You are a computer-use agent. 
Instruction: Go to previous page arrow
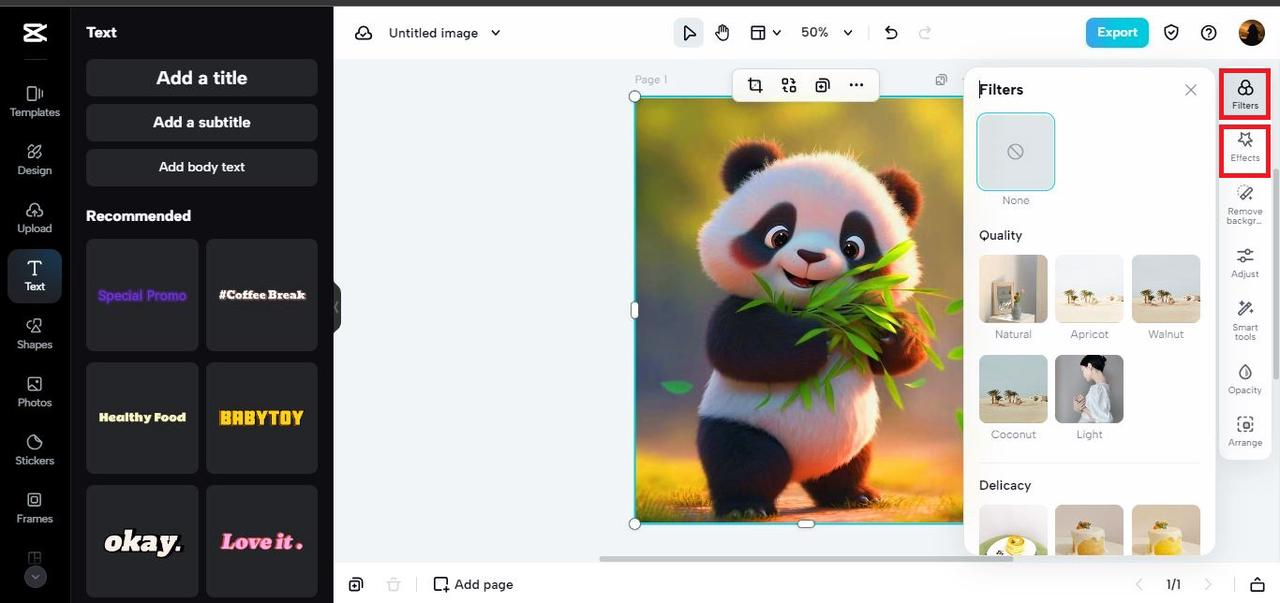click(x=1139, y=585)
